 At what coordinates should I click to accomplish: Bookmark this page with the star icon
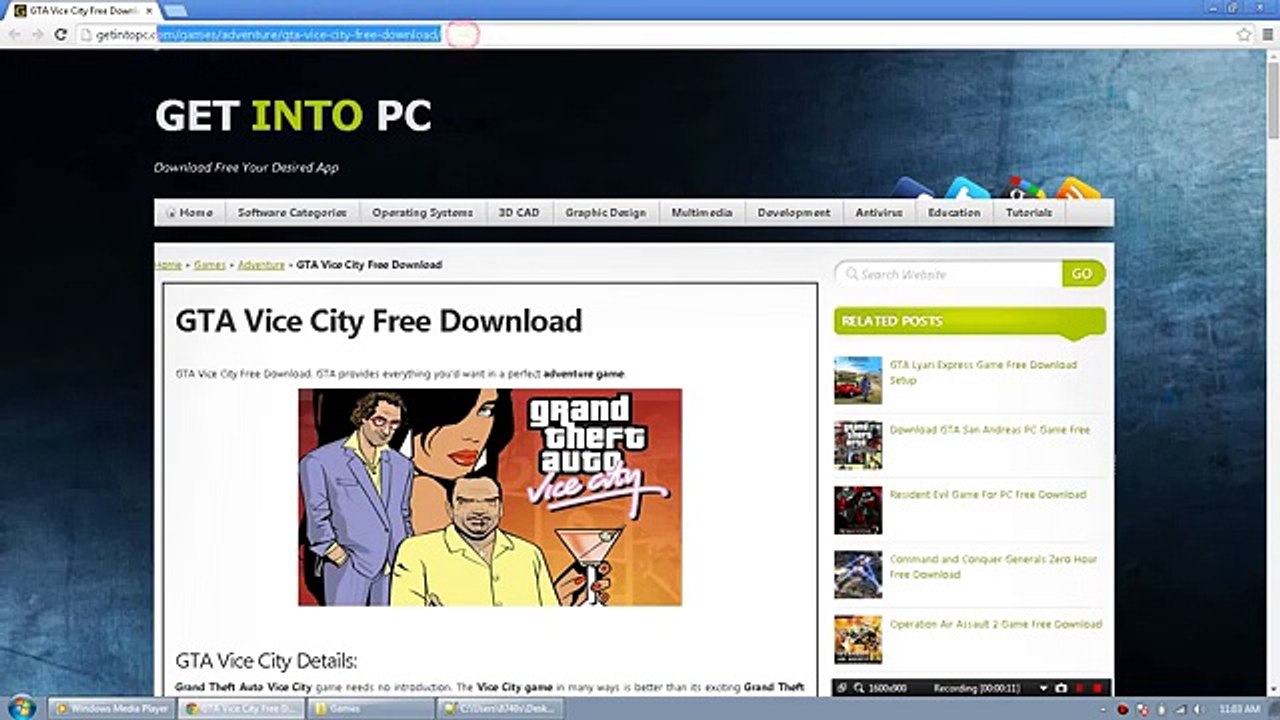click(x=1243, y=34)
